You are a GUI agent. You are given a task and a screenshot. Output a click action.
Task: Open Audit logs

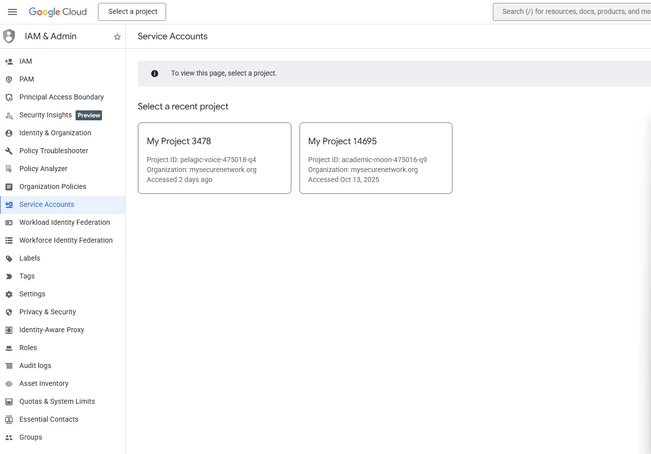(x=63, y=366)
